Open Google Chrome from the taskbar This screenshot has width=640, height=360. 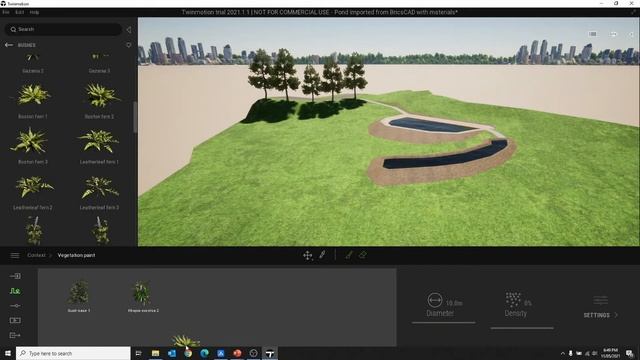coord(188,353)
